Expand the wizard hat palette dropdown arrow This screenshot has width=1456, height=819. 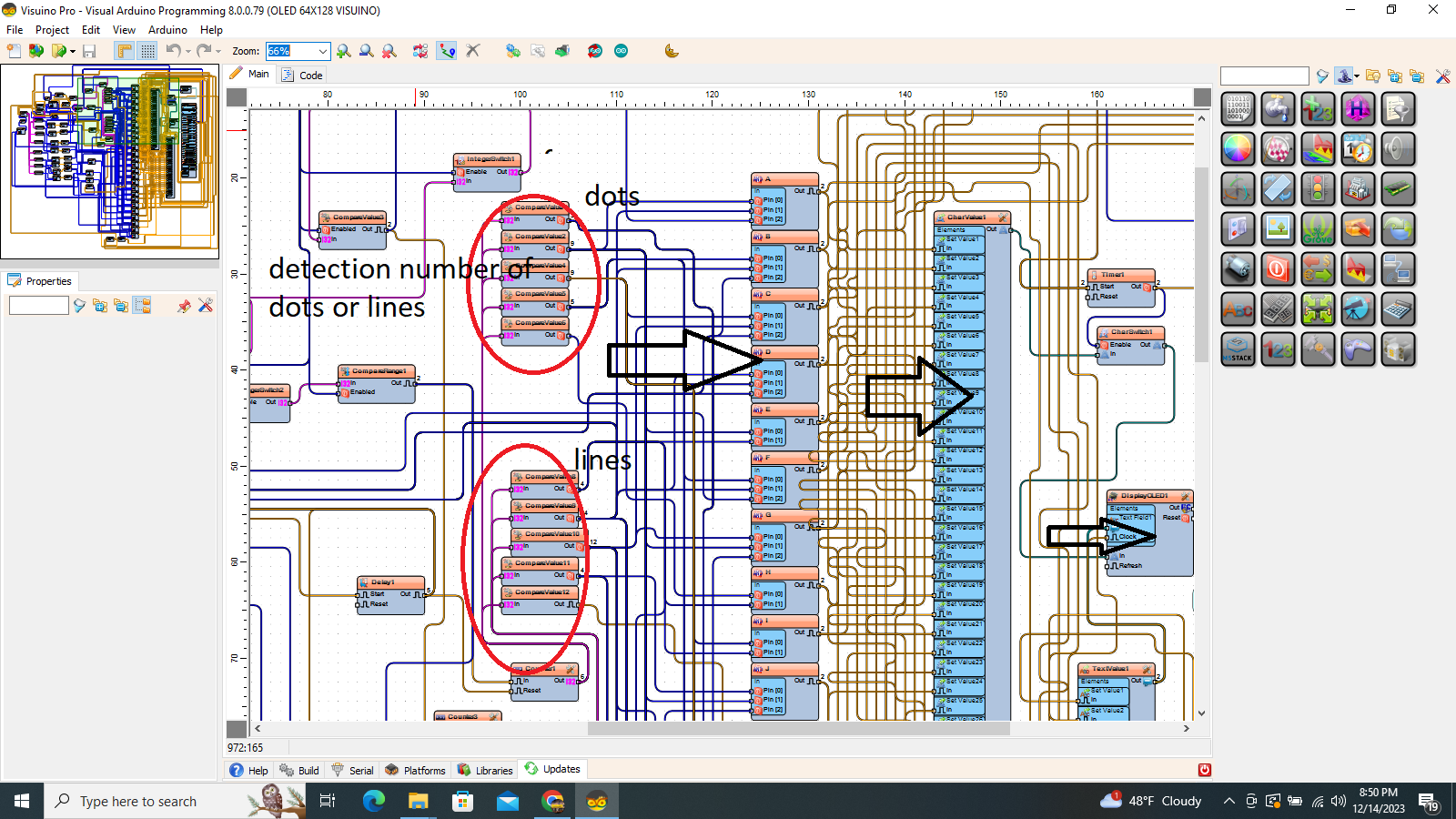tap(1357, 76)
